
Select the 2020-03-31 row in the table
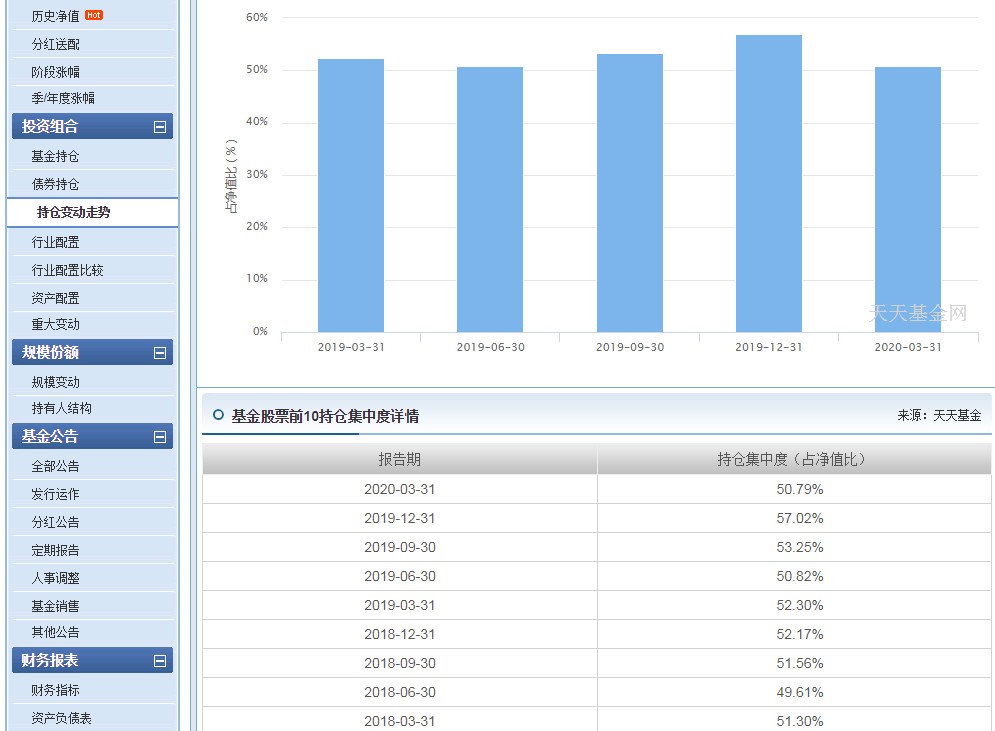point(595,489)
